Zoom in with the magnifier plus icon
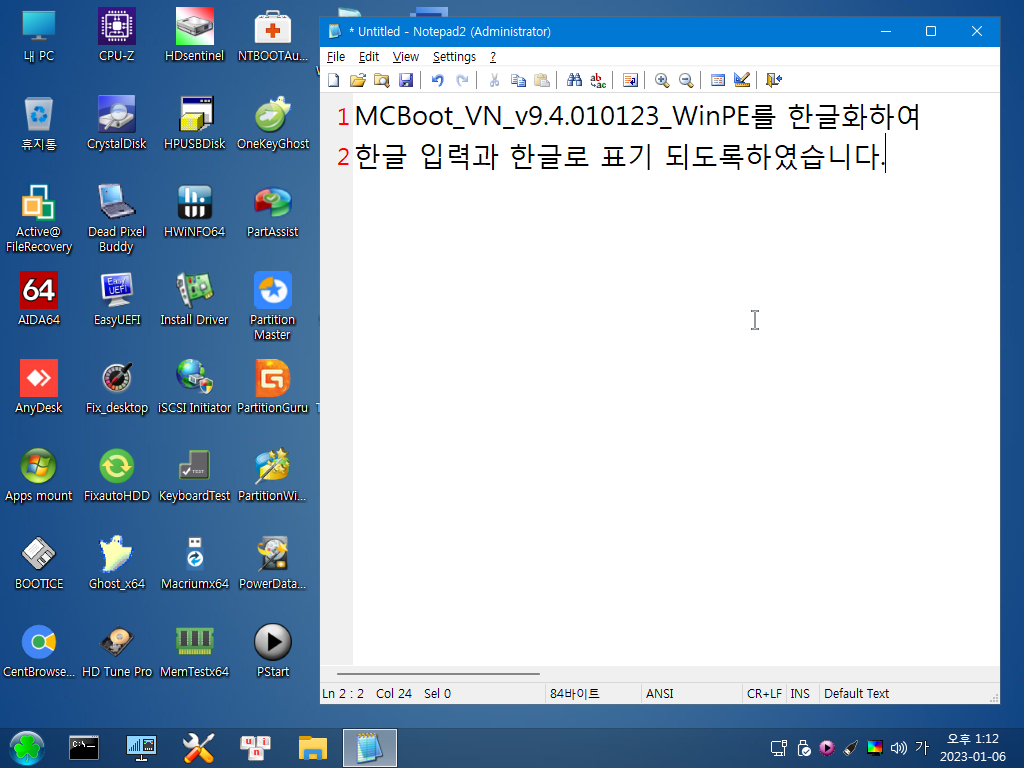 tap(662, 80)
